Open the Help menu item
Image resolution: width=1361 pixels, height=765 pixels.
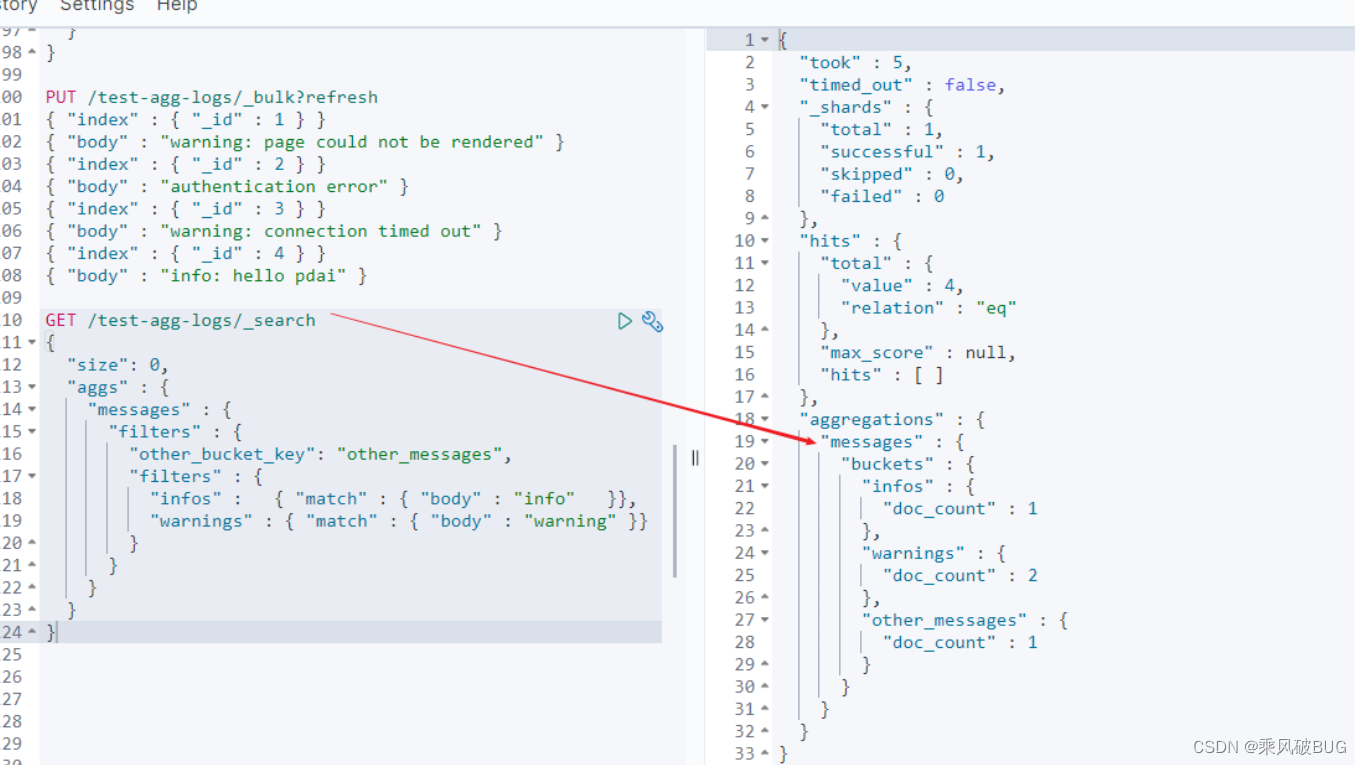[x=177, y=6]
